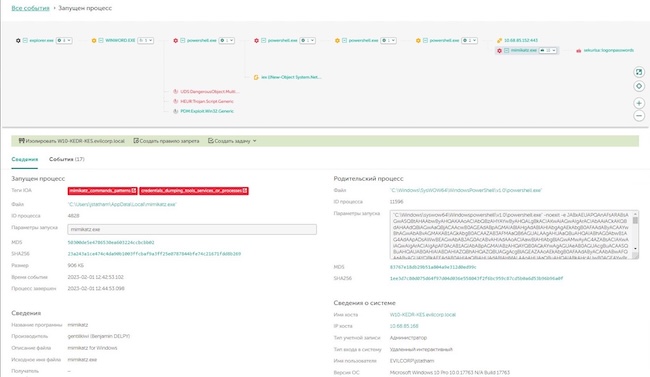Open the events dropdown of explorer.exe
Image resolution: width=650 pixels, height=377 pixels.
(64, 41)
